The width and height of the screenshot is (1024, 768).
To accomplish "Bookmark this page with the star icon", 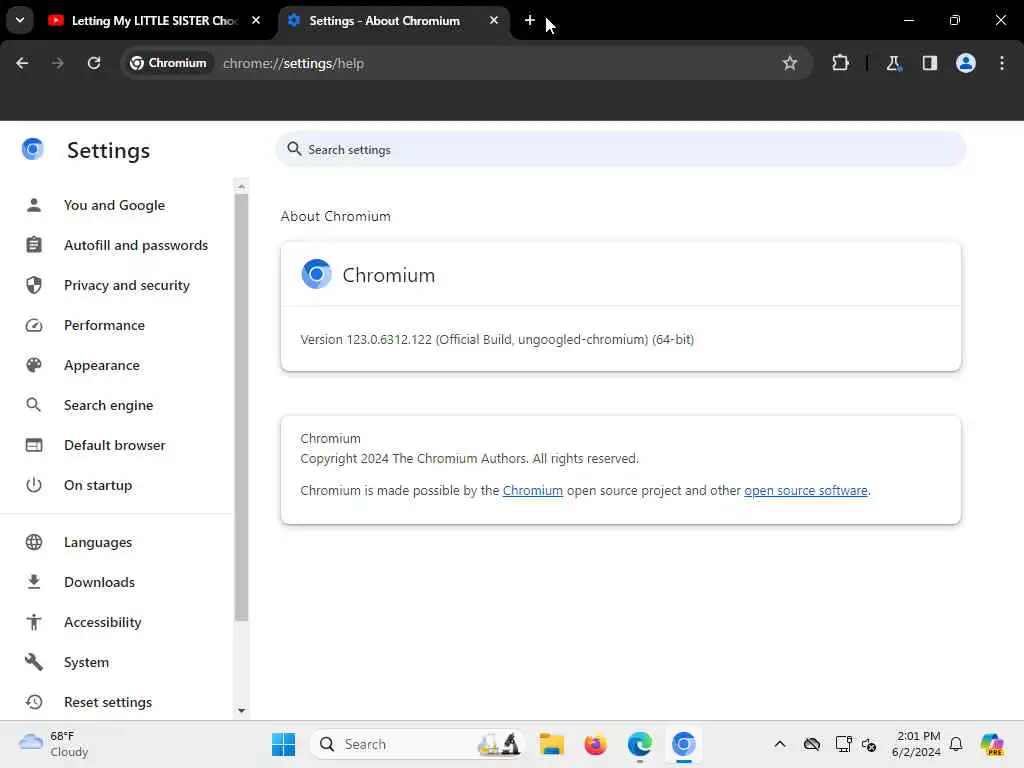I will [790, 63].
